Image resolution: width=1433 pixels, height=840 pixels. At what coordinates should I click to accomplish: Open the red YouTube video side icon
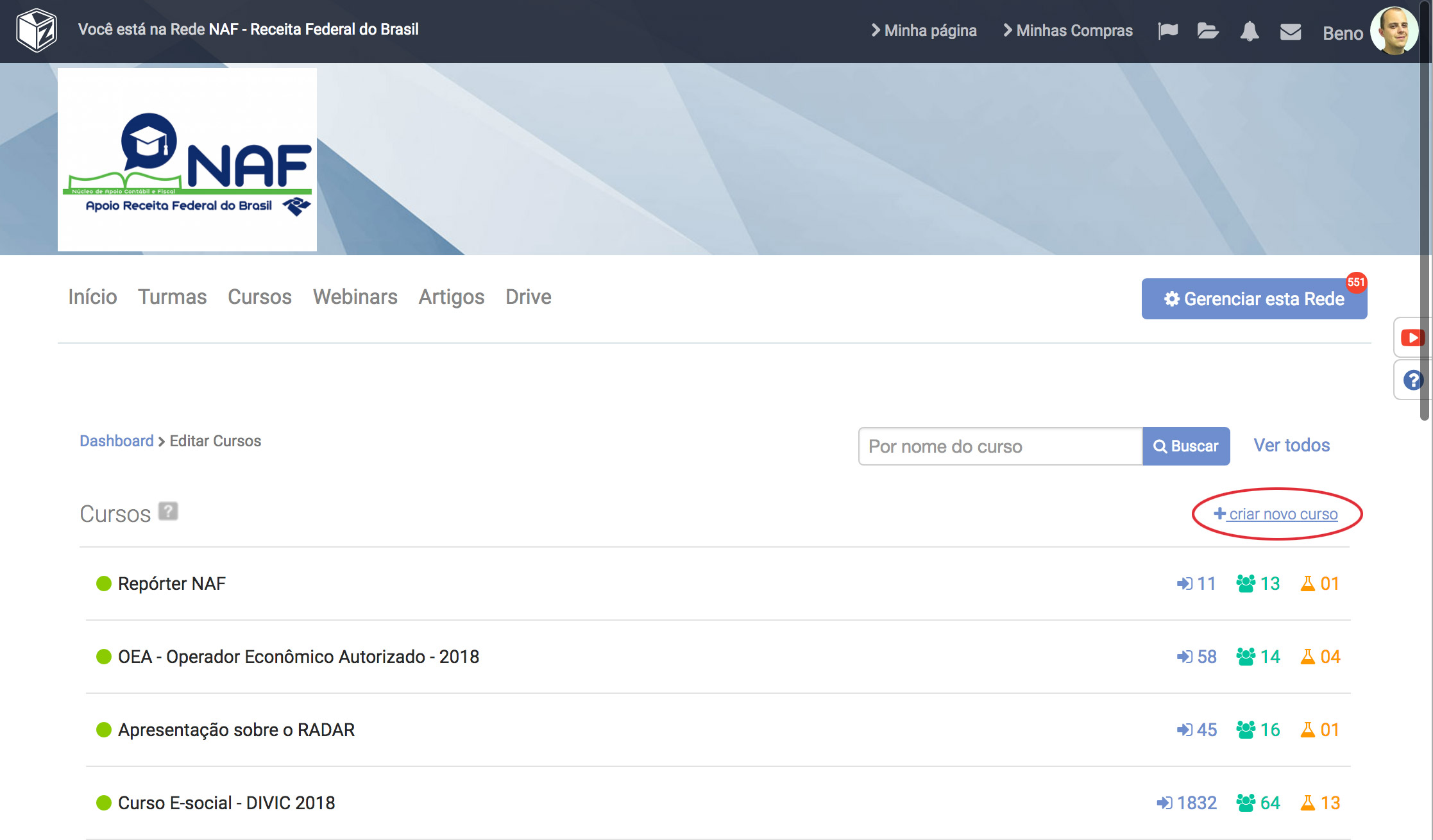point(1412,337)
